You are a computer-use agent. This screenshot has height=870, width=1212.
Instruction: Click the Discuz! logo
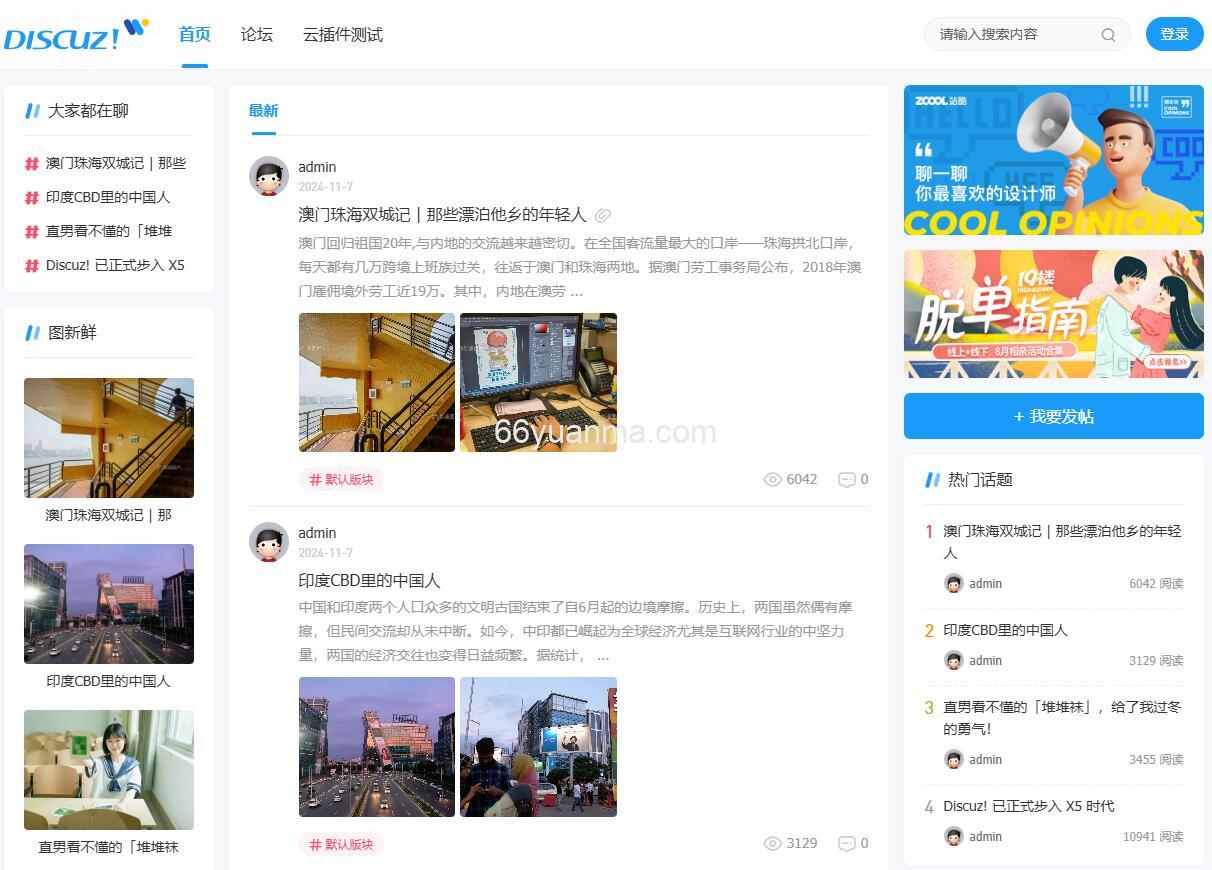pyautogui.click(x=65, y=34)
